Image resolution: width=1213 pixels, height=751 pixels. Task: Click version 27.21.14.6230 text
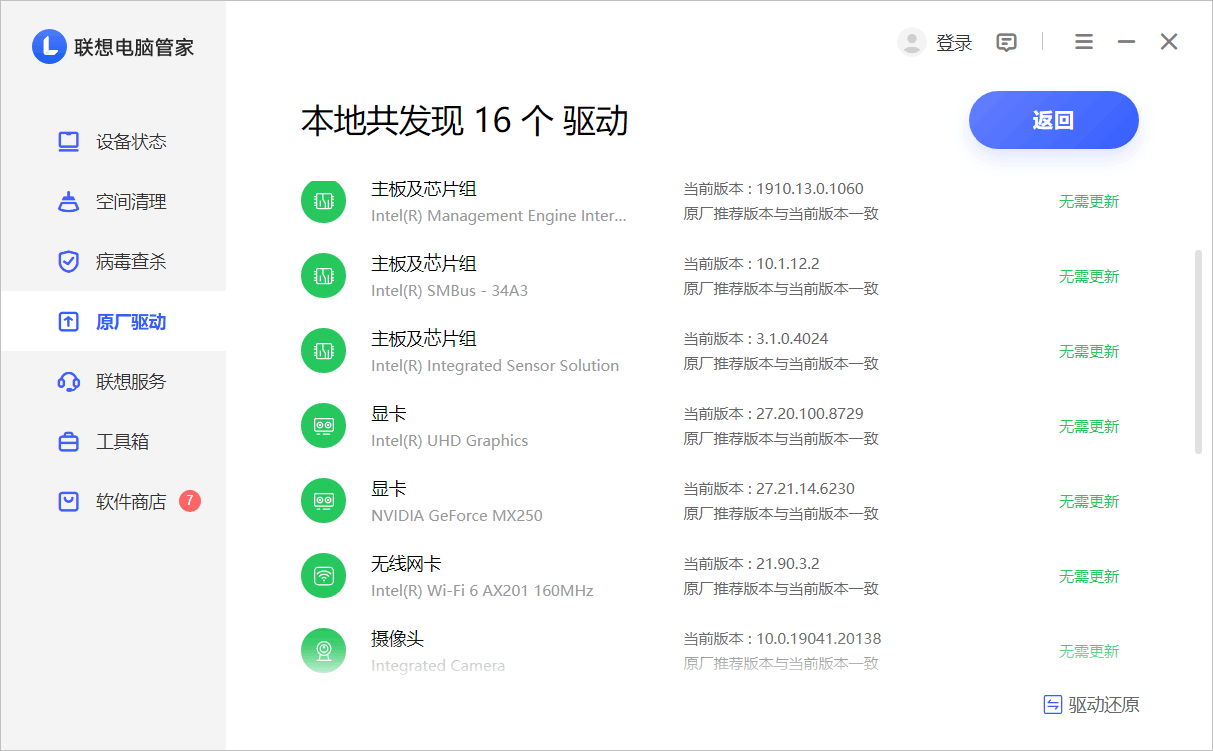point(806,489)
